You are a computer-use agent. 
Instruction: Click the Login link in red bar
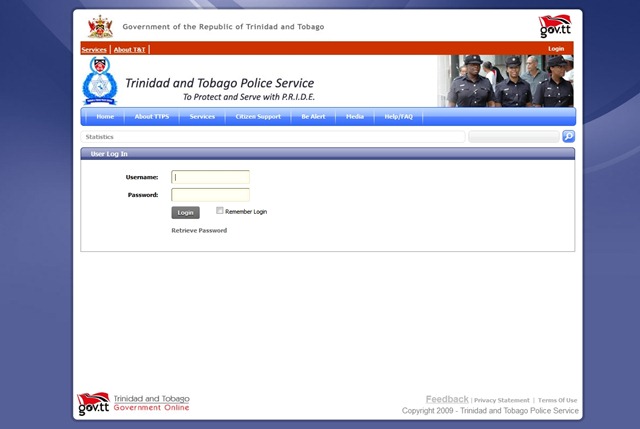click(556, 49)
